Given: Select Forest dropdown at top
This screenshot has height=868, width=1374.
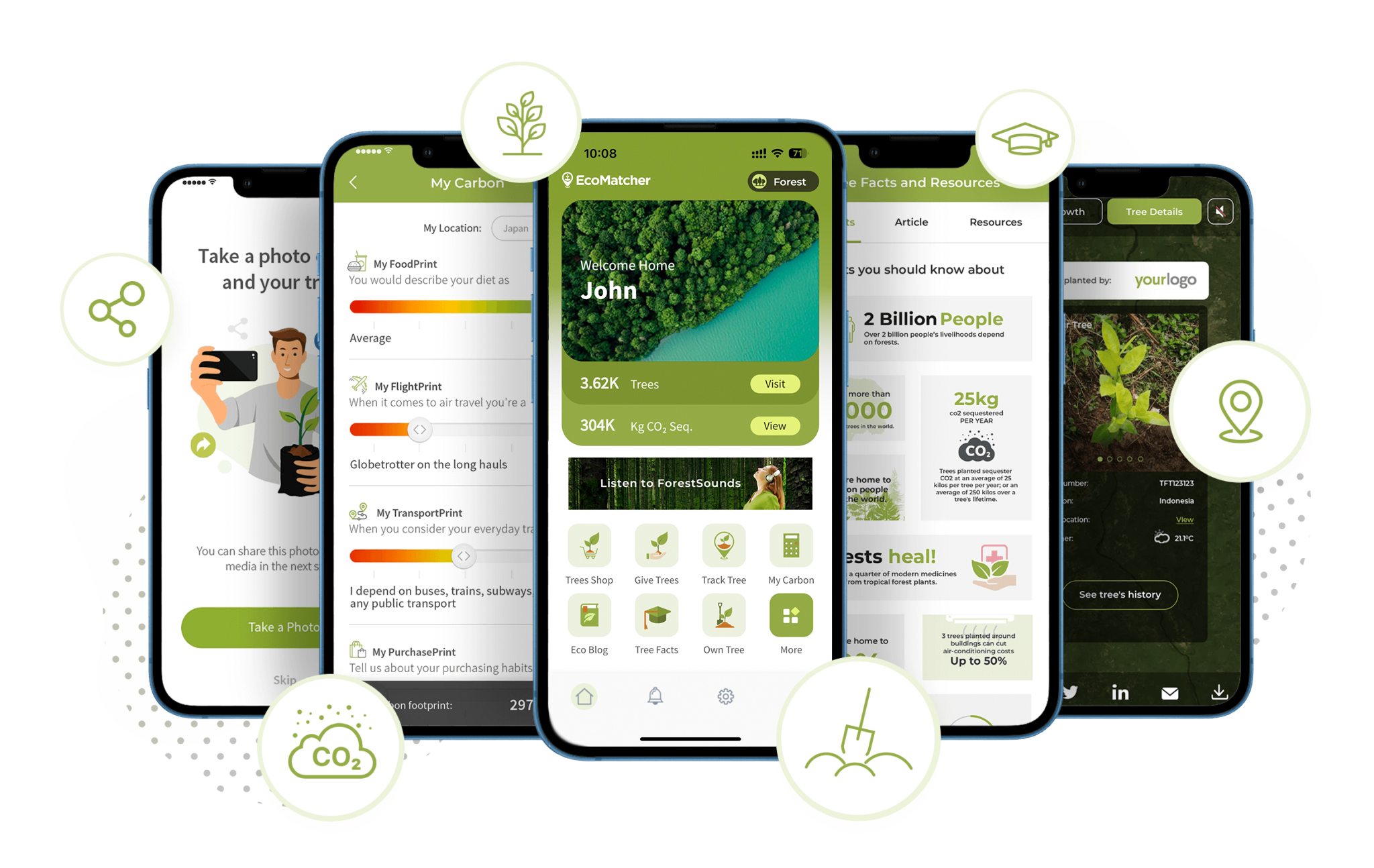Looking at the screenshot, I should (x=779, y=182).
